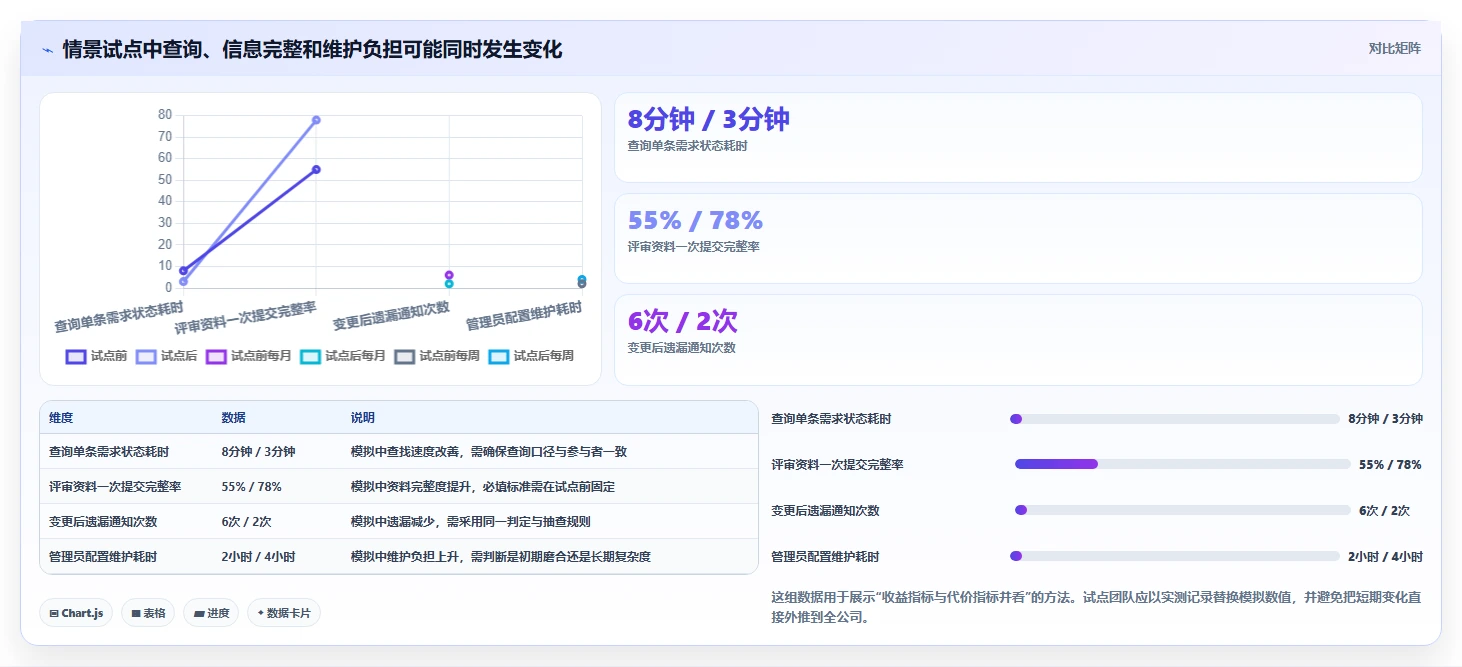Click the Chart.js tag
Viewport: 1462px width, 667px height.
[76, 613]
